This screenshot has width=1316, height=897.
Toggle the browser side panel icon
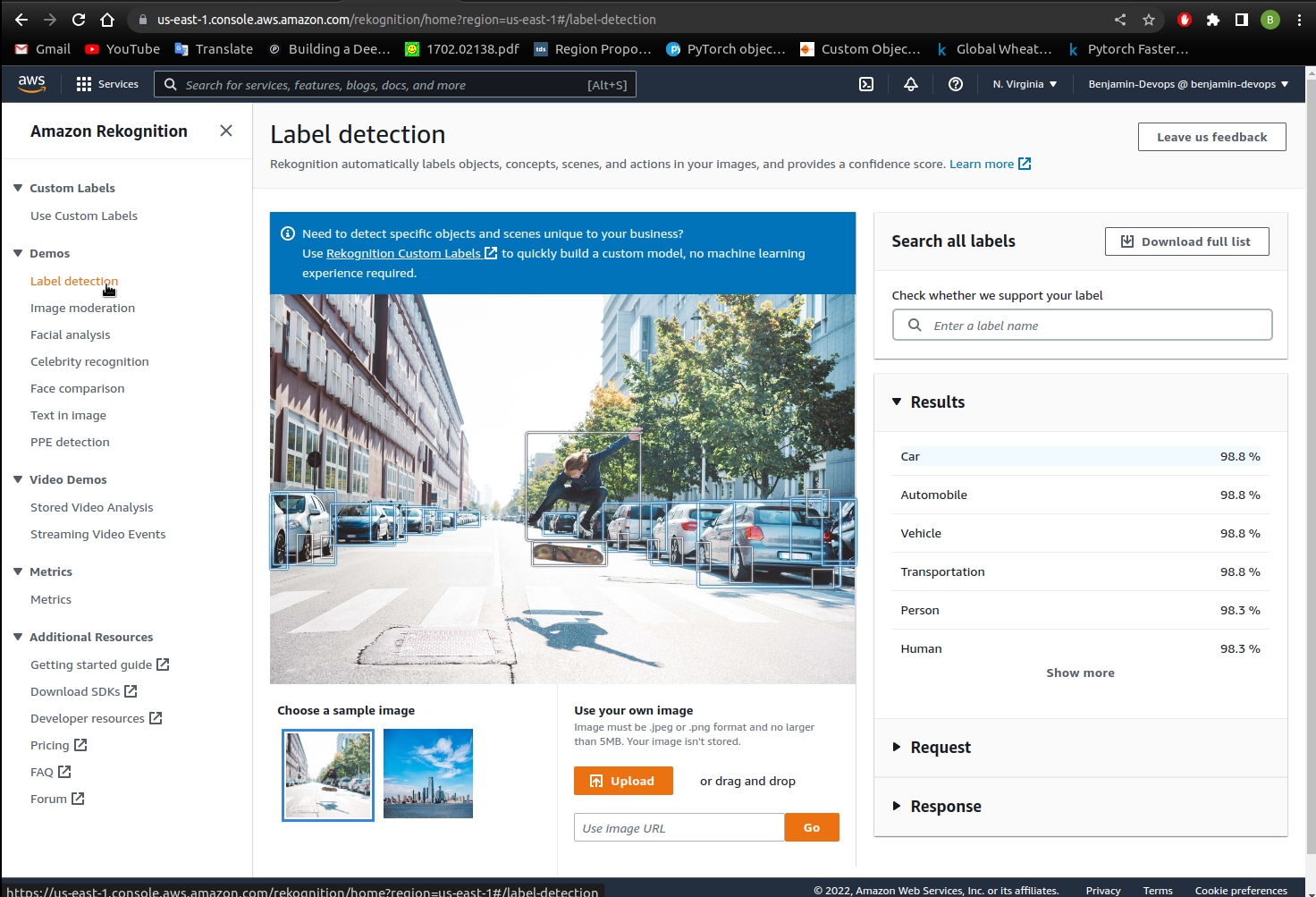click(1242, 20)
